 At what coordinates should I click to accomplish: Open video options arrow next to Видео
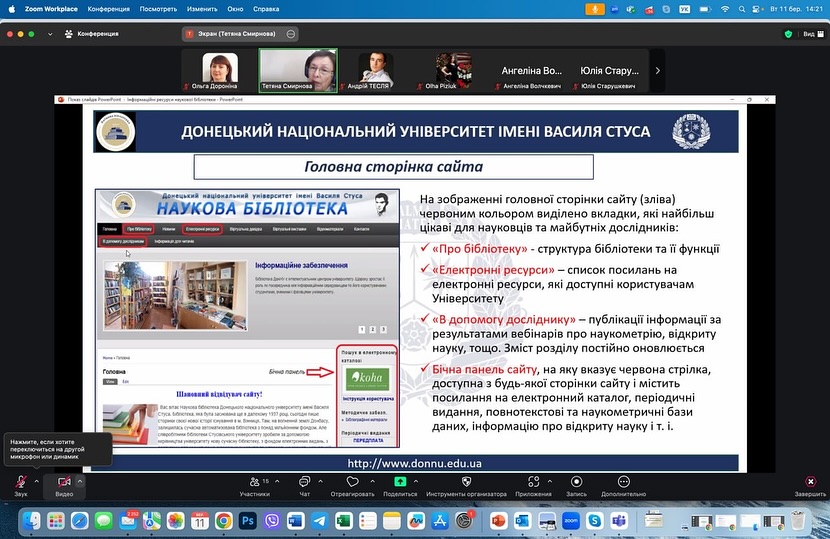point(80,481)
